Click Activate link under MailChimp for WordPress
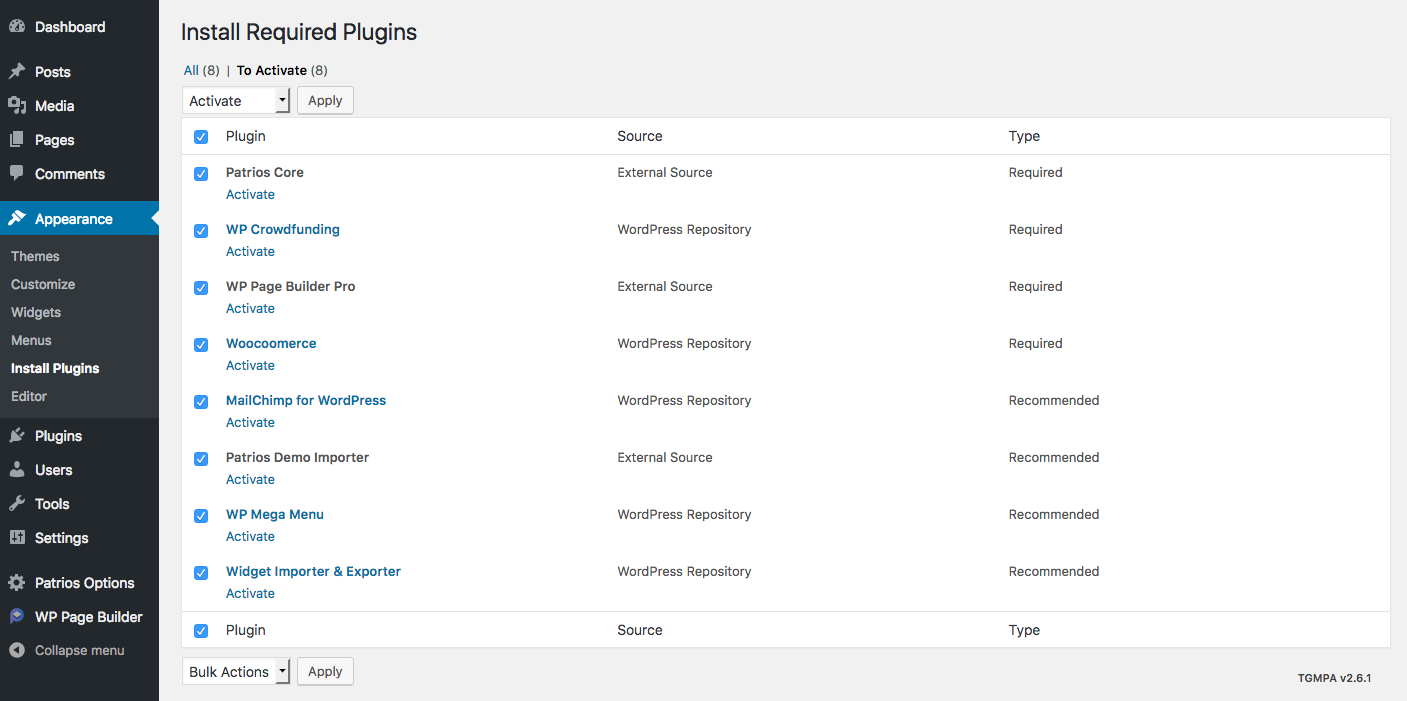1407x701 pixels. [250, 423]
